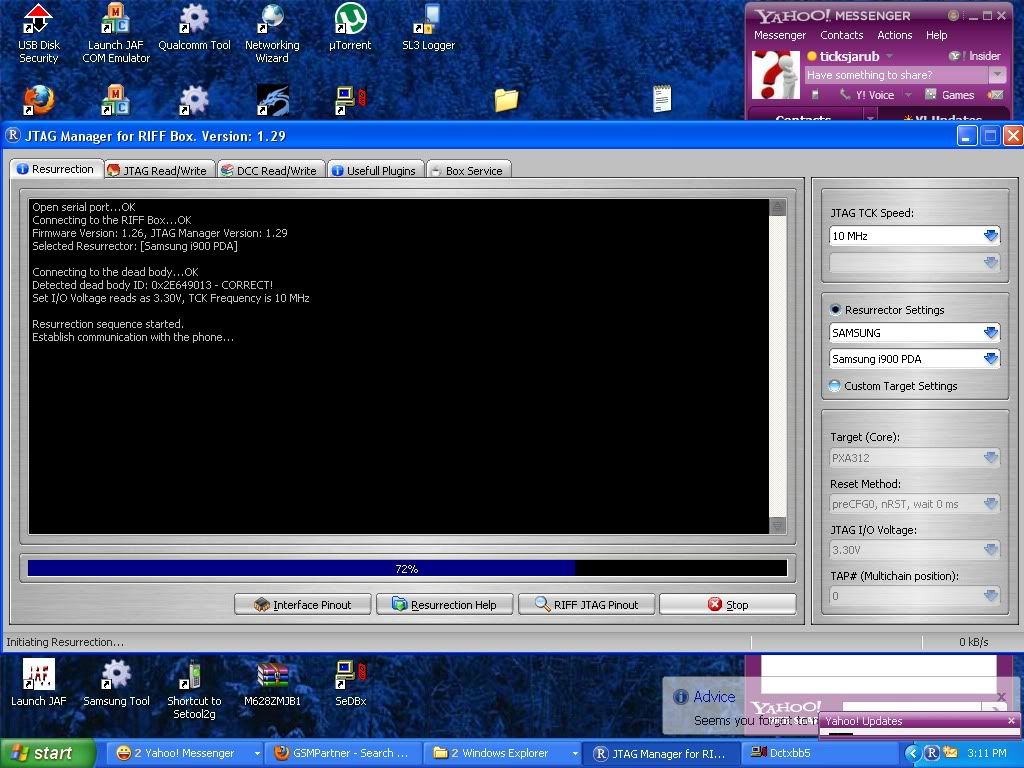Click Yahoo mail tray icon
1024x768 pixels.
pyautogui.click(x=949, y=753)
